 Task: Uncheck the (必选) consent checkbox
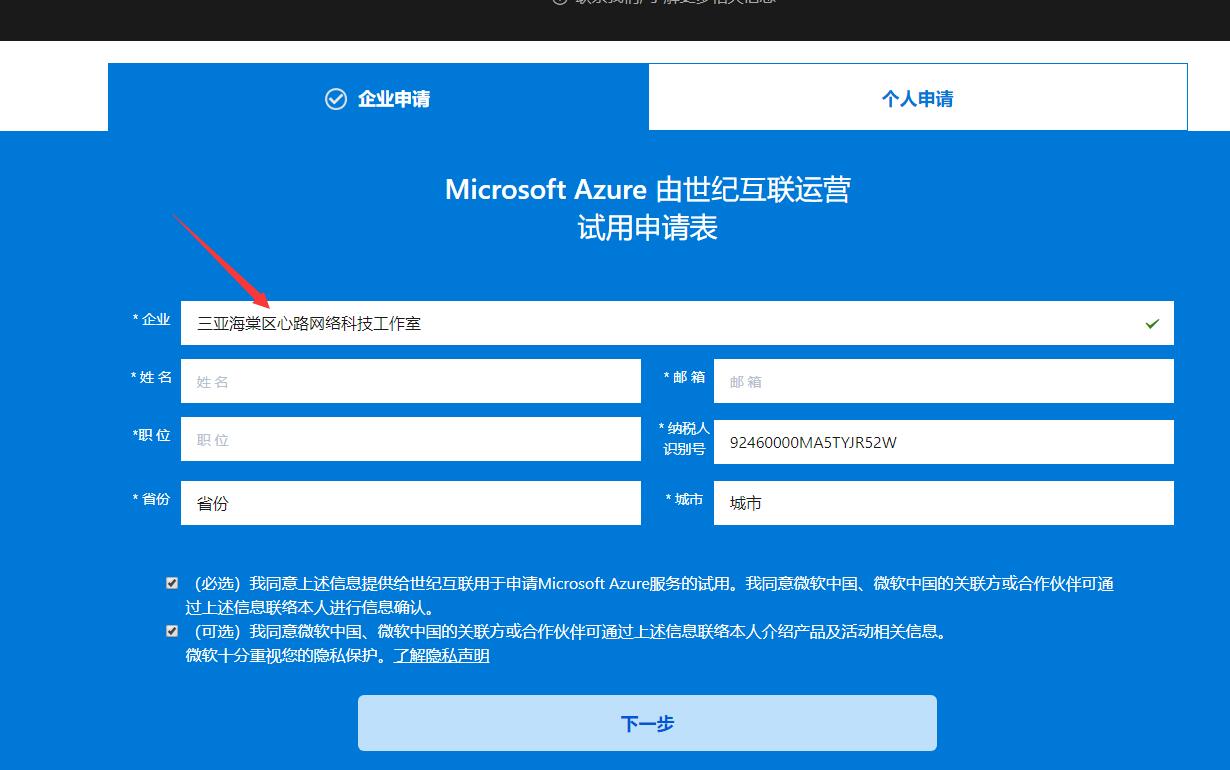click(x=172, y=583)
